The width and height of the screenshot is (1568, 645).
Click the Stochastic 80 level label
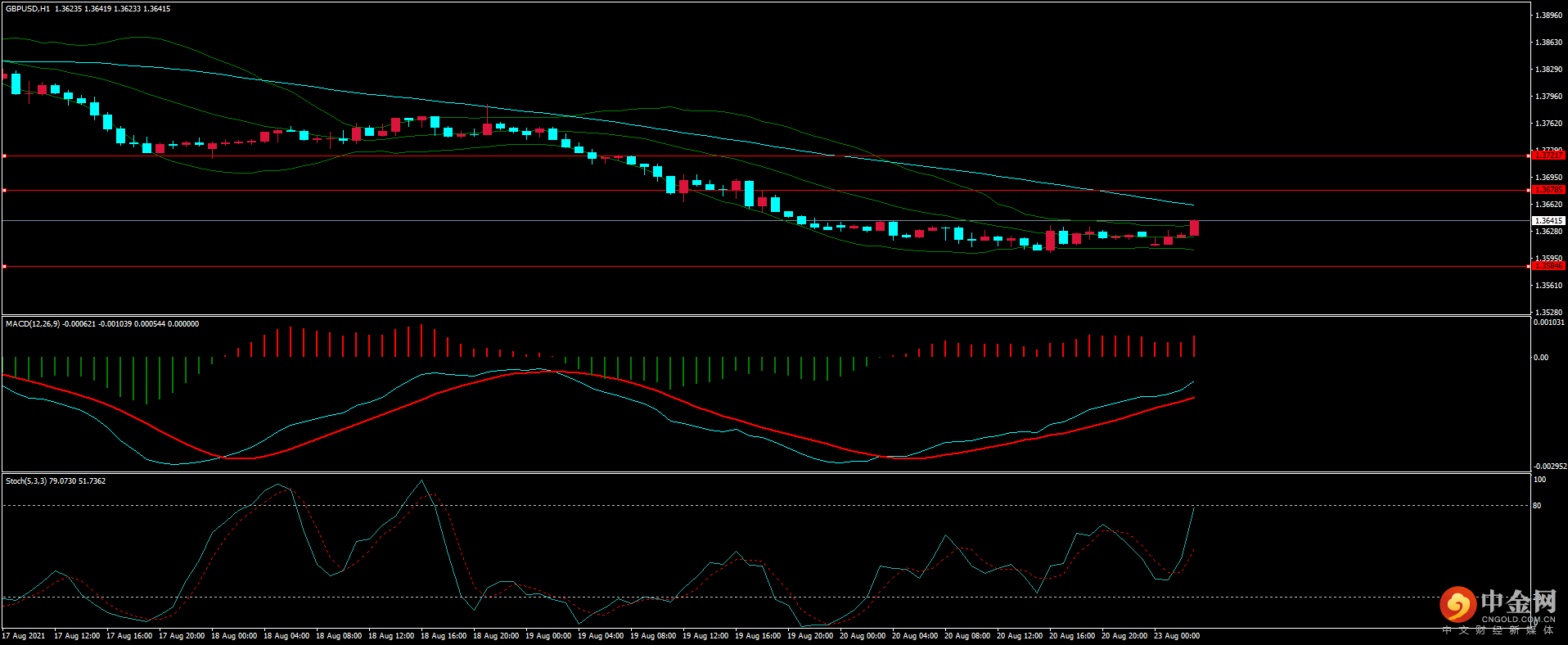point(1537,506)
